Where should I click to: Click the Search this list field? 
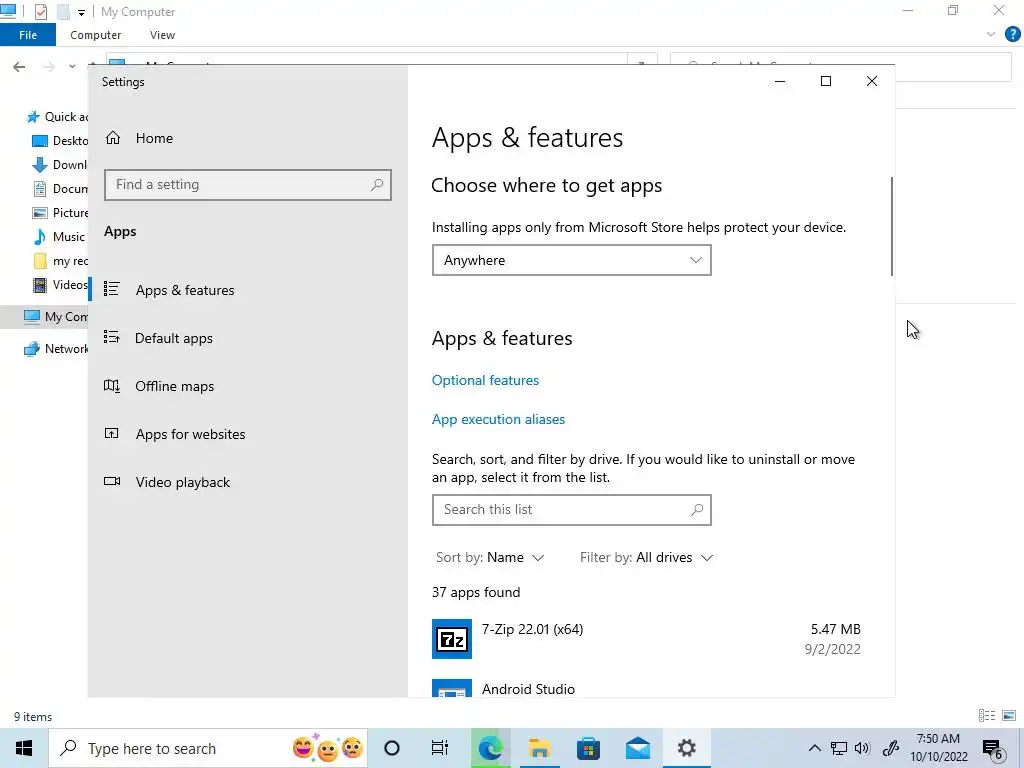571,509
